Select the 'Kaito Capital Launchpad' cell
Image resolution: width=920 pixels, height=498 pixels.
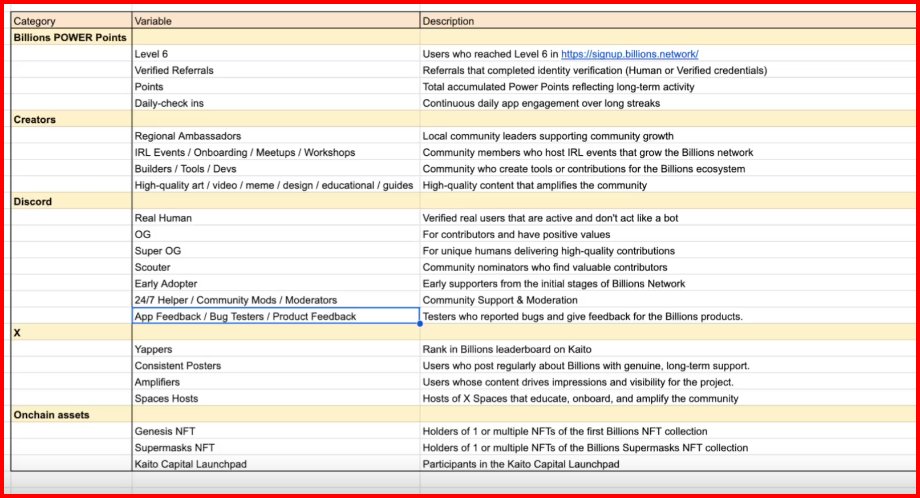(276, 463)
